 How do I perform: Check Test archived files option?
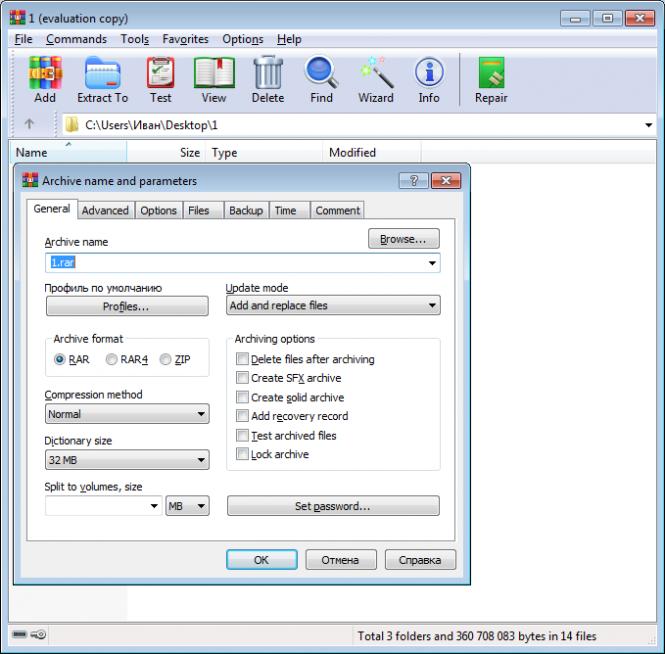pos(242,435)
